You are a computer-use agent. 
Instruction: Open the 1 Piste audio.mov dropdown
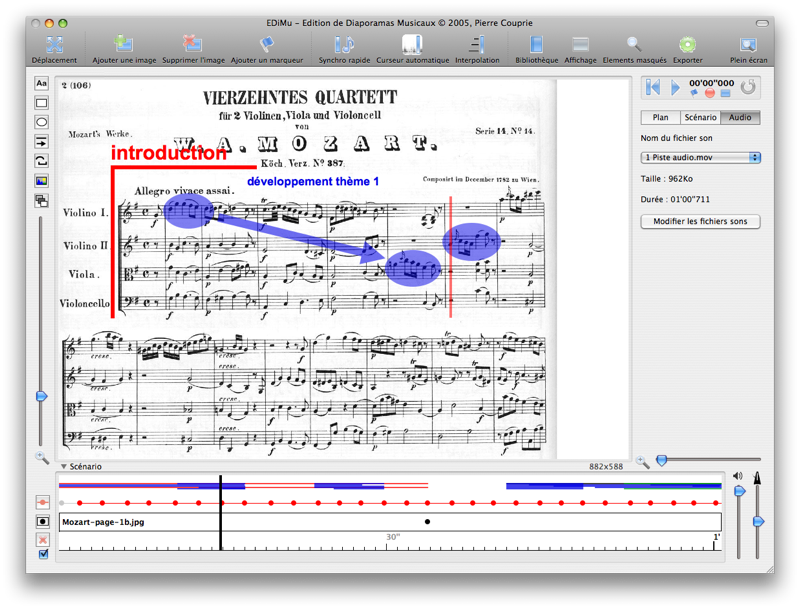[701, 158]
